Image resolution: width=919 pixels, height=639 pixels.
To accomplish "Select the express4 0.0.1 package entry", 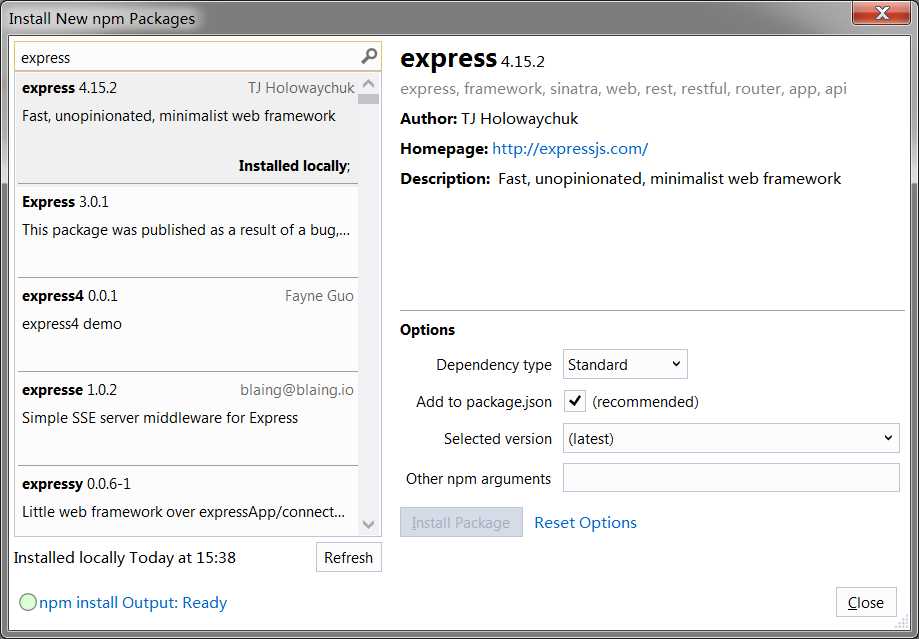I will click(x=187, y=325).
